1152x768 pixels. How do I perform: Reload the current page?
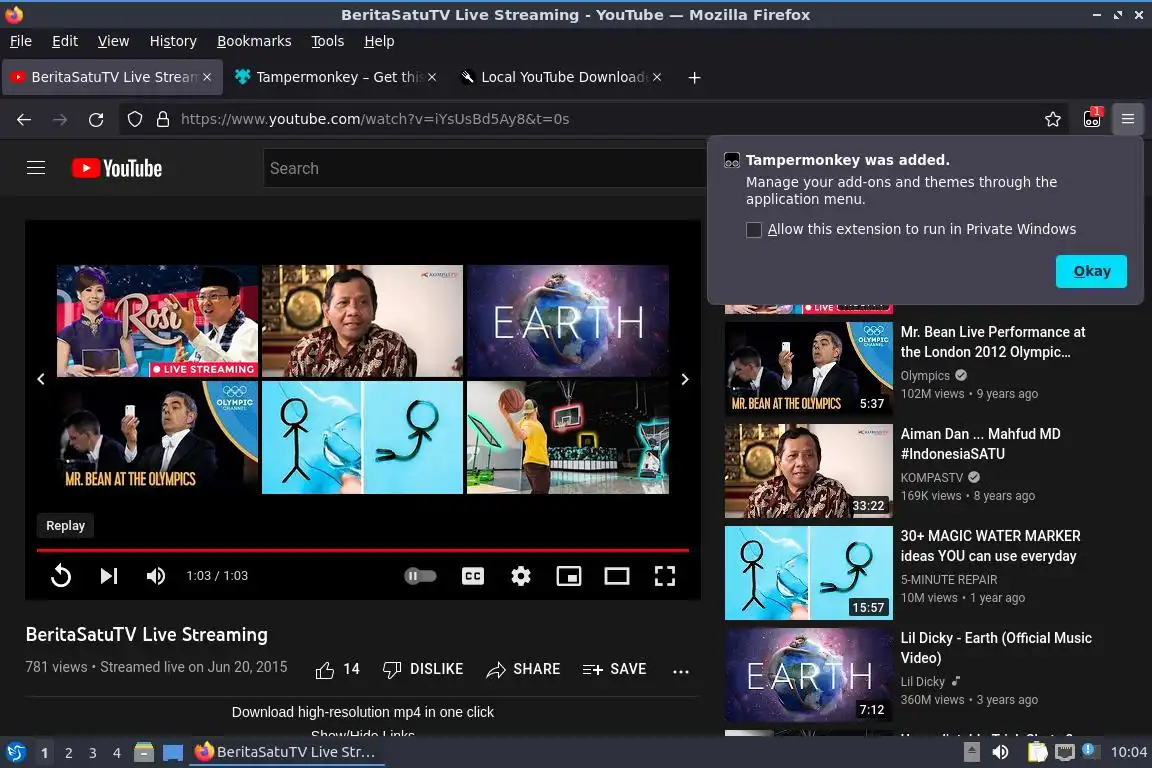96,119
